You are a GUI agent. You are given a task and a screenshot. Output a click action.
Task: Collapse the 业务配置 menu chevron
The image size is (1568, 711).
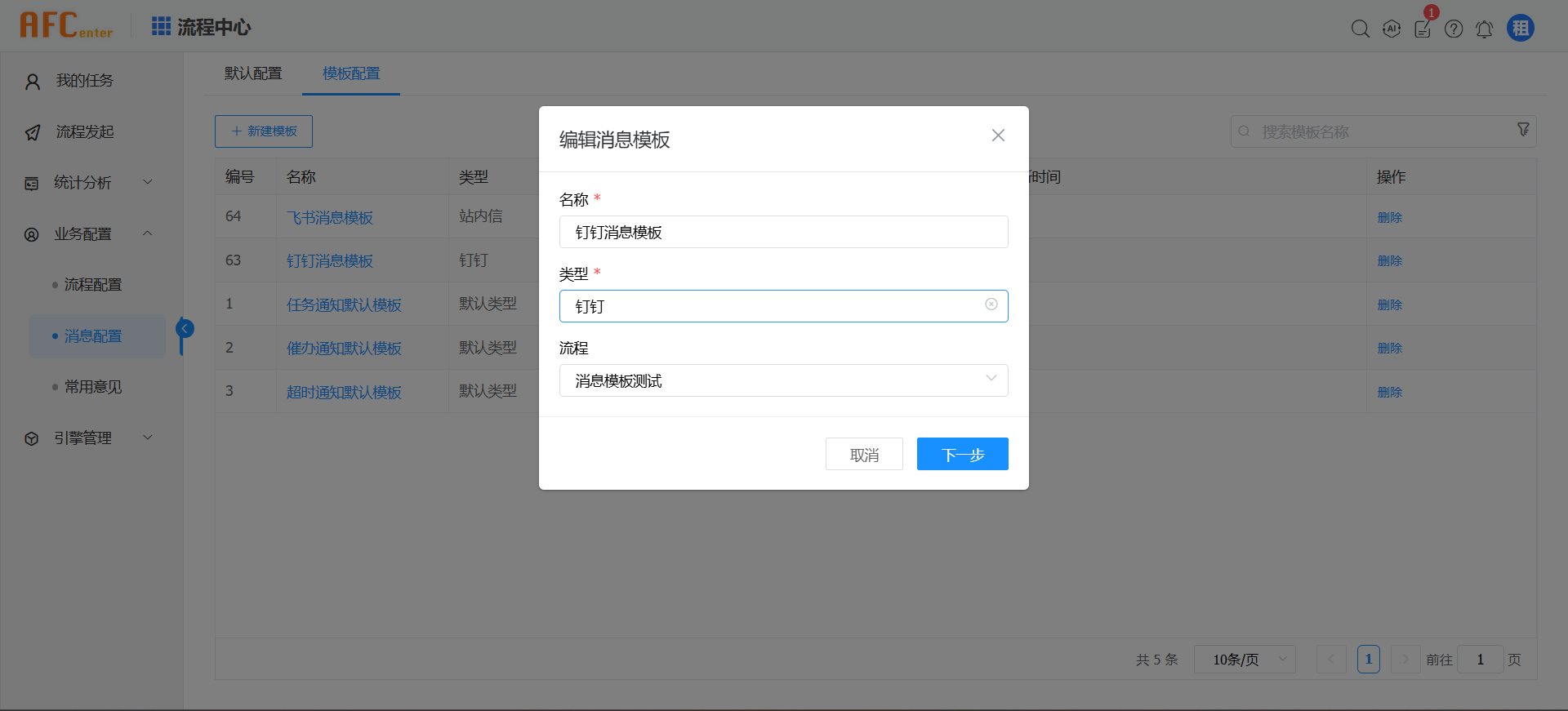tap(148, 233)
